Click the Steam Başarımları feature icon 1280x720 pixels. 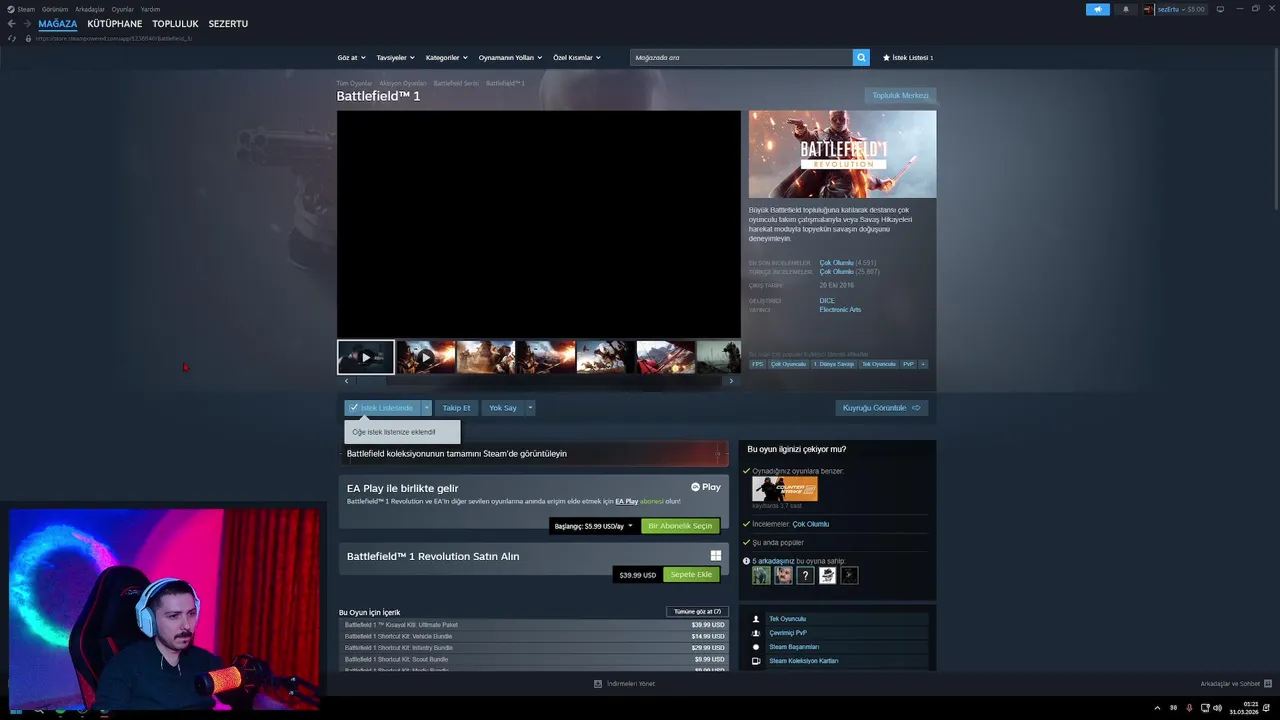tap(756, 647)
